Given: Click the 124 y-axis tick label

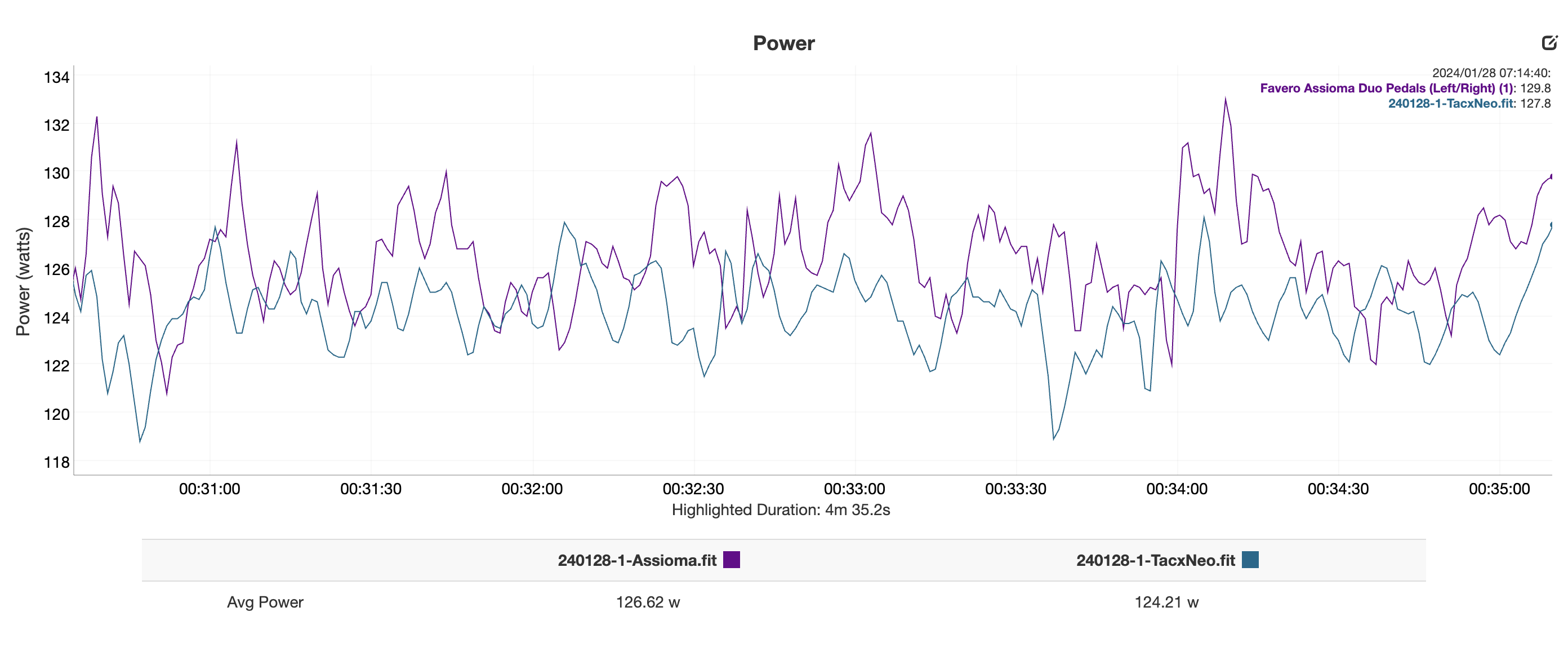Looking at the screenshot, I should (57, 318).
